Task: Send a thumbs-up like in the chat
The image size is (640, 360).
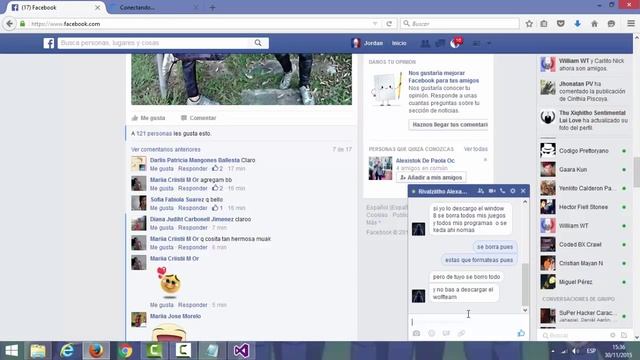Action: (521, 333)
